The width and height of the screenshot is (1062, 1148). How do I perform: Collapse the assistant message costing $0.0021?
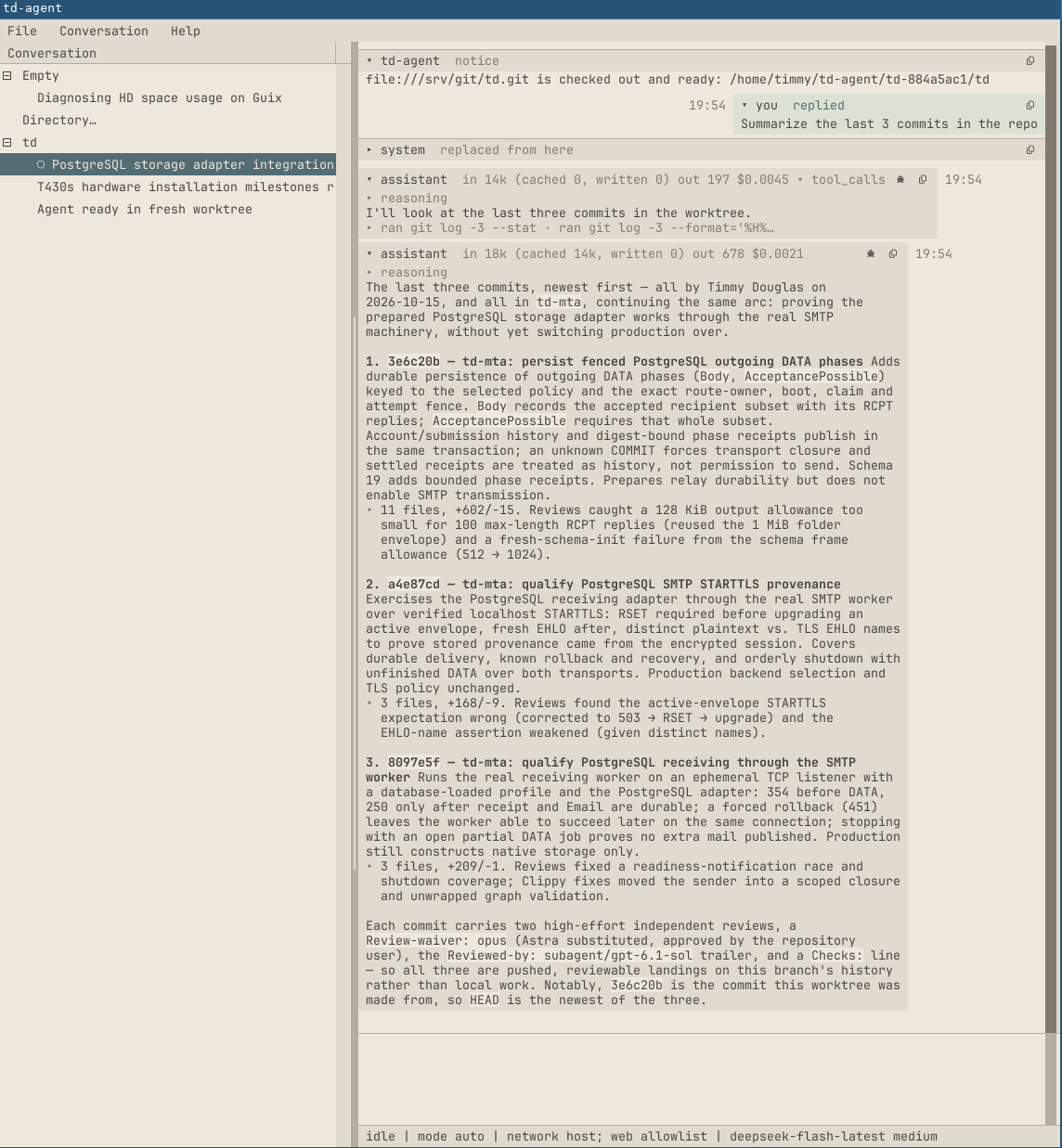(369, 253)
